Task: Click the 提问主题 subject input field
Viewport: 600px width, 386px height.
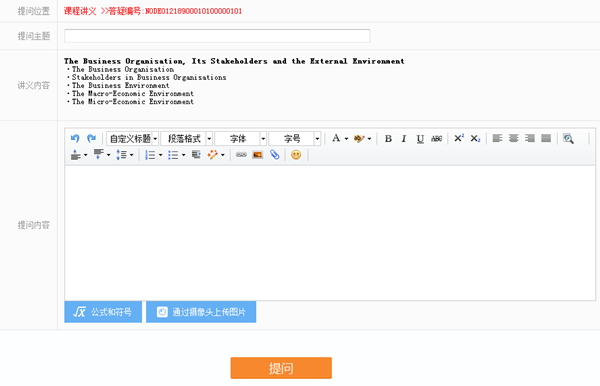Action: point(217,36)
